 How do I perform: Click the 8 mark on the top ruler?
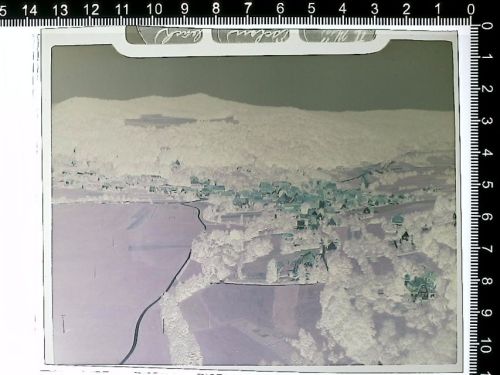click(x=216, y=9)
